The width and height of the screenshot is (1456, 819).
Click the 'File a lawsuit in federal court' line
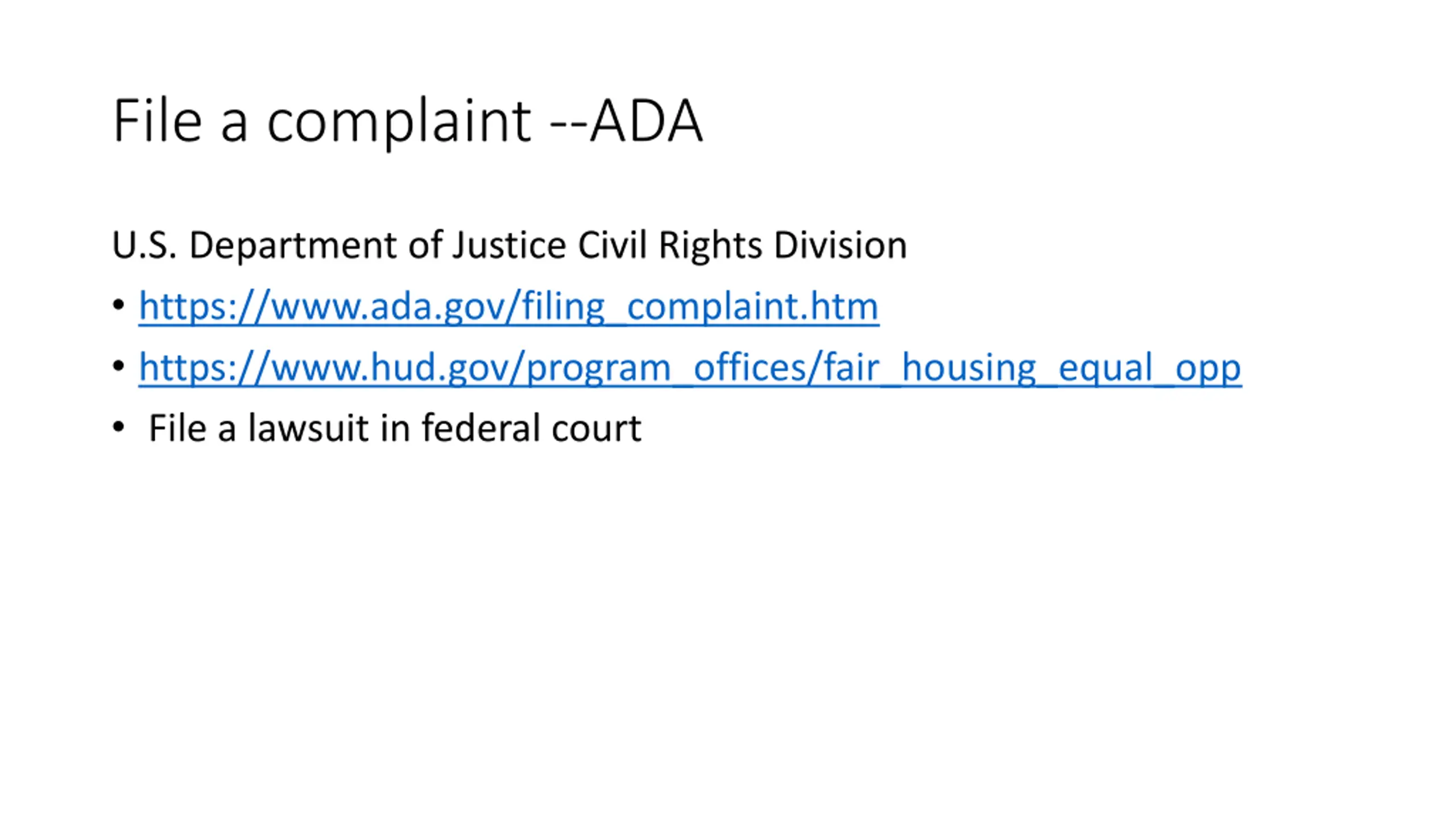point(395,428)
